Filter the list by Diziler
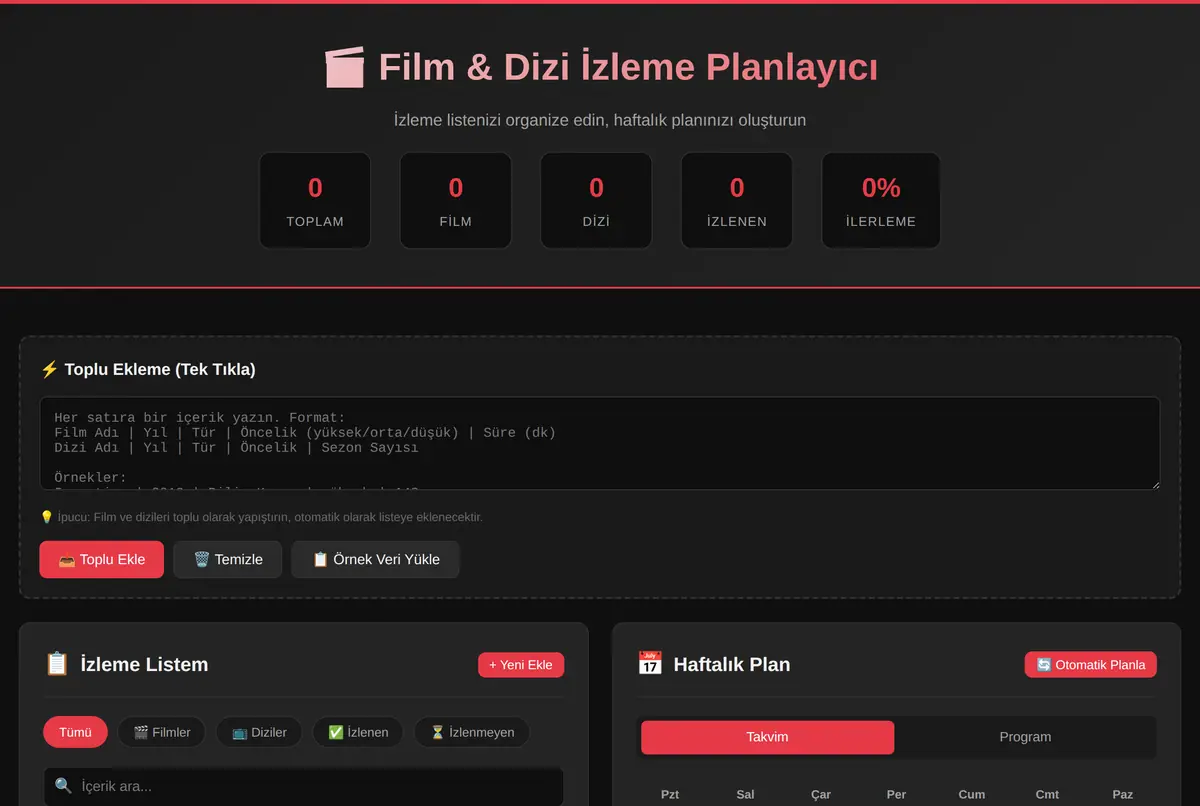 [x=259, y=732]
